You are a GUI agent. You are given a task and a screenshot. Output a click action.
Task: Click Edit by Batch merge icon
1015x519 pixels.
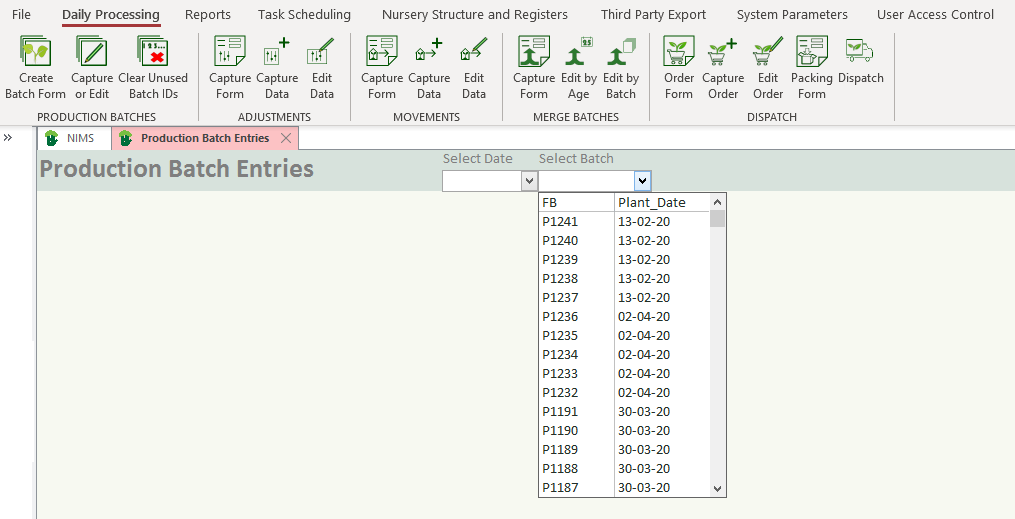pyautogui.click(x=620, y=52)
